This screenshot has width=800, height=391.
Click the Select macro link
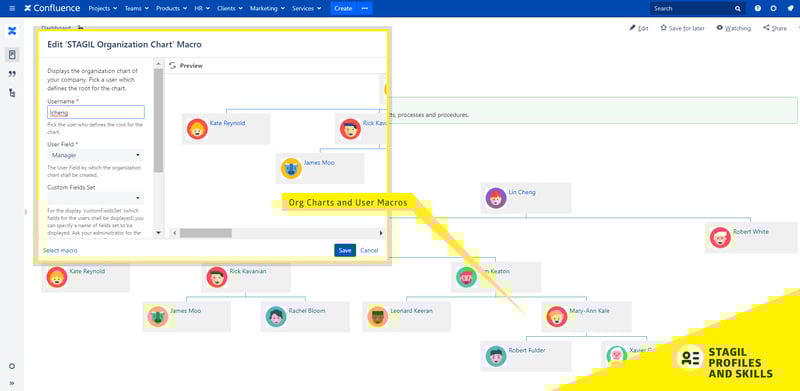pyautogui.click(x=60, y=250)
